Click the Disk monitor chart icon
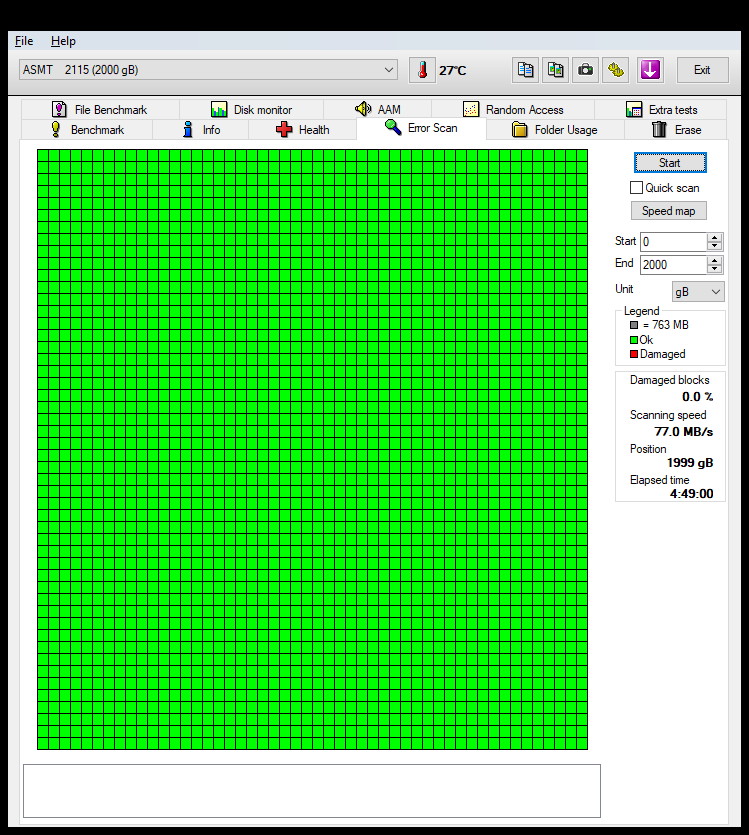Screen dimensions: 749x835 (x=219, y=109)
